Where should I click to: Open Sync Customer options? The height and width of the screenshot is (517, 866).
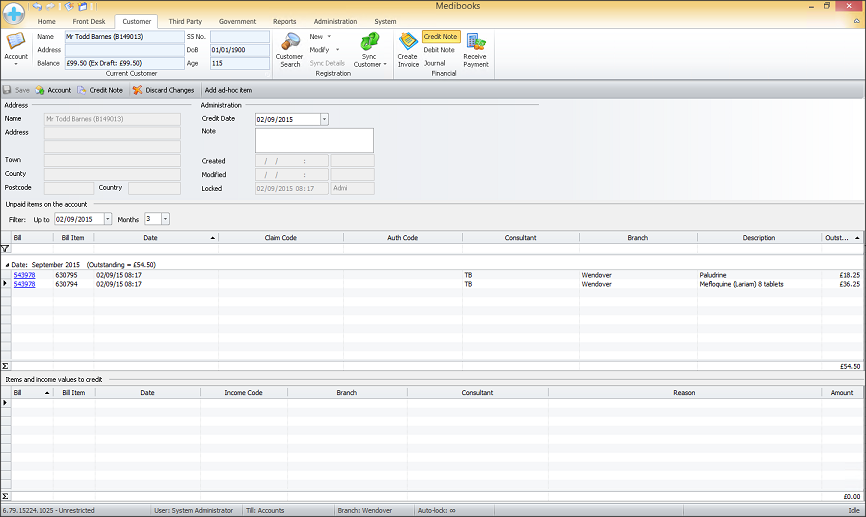[368, 49]
